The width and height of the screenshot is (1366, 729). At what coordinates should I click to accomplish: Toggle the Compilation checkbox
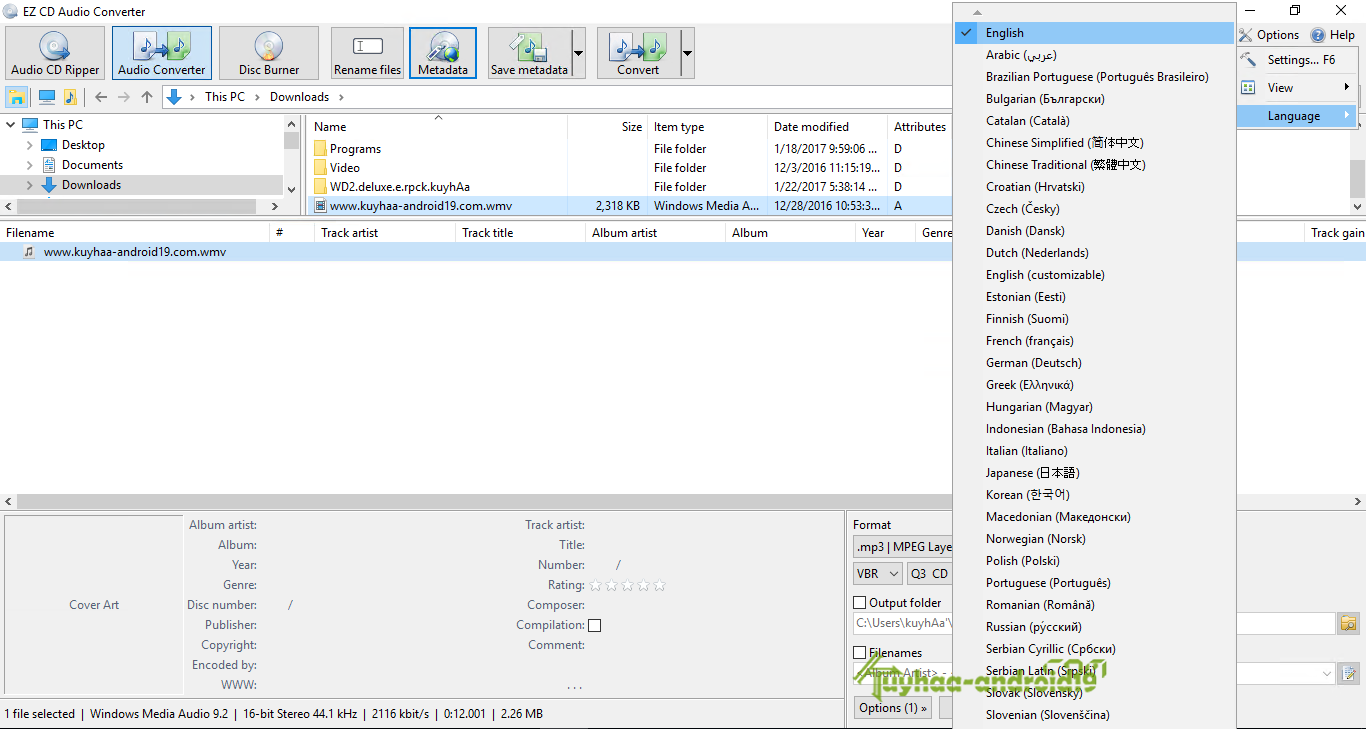click(595, 626)
